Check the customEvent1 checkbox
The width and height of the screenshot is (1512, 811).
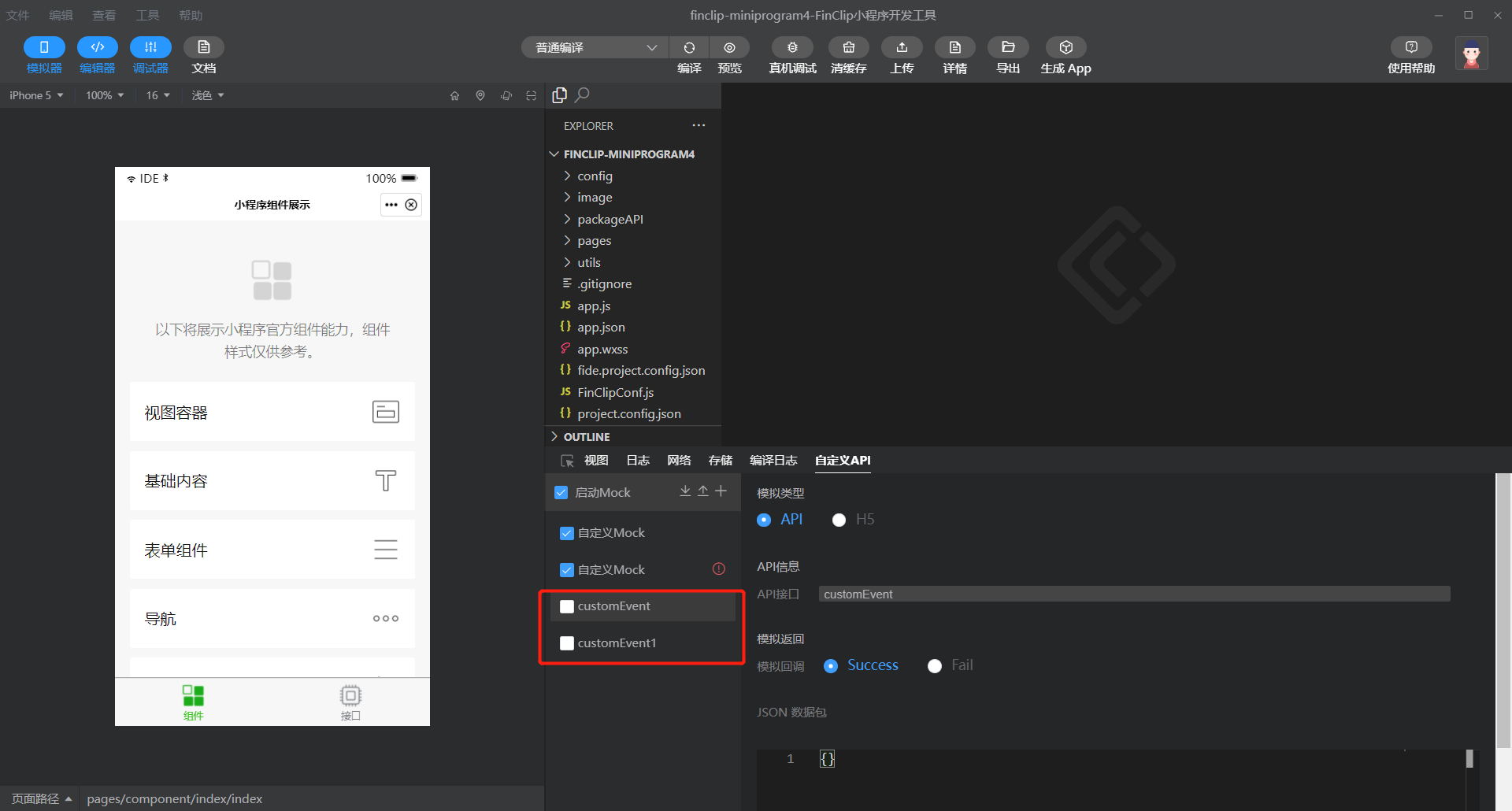567,643
